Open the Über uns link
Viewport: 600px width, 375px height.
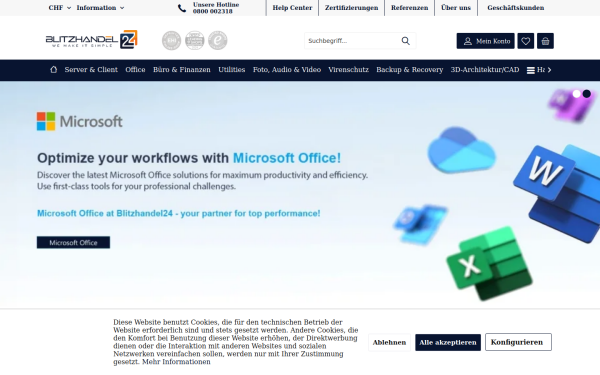(456, 8)
